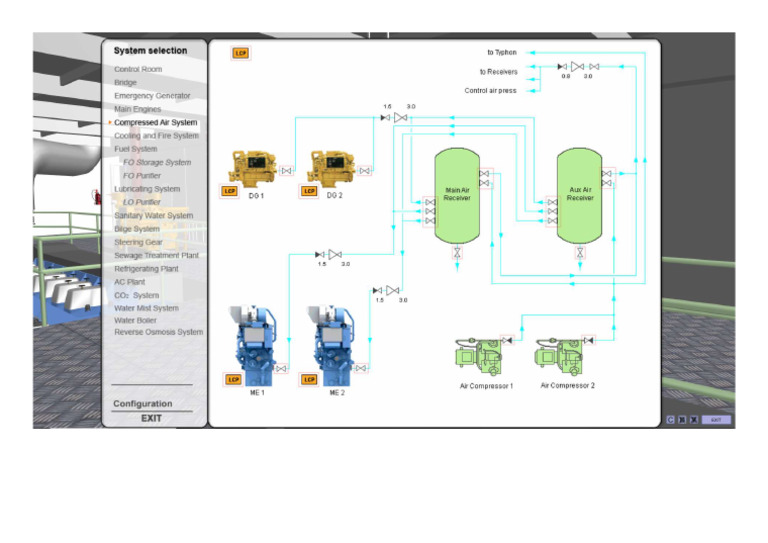Screen dimensions: 768x543
Task: Click the reducing valve on ME 1 supply line
Action: 335,255
